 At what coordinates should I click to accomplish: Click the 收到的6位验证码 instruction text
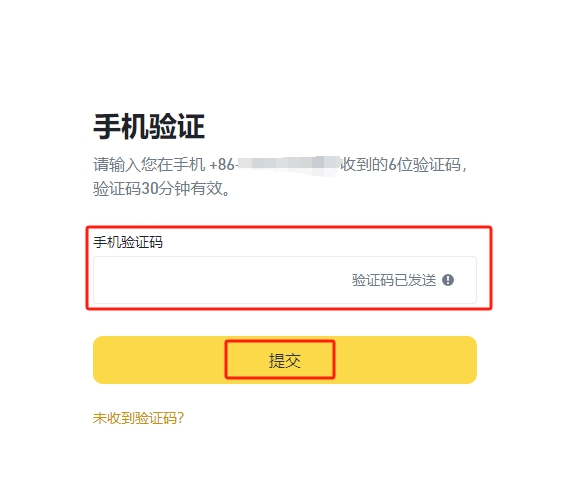click(x=401, y=165)
